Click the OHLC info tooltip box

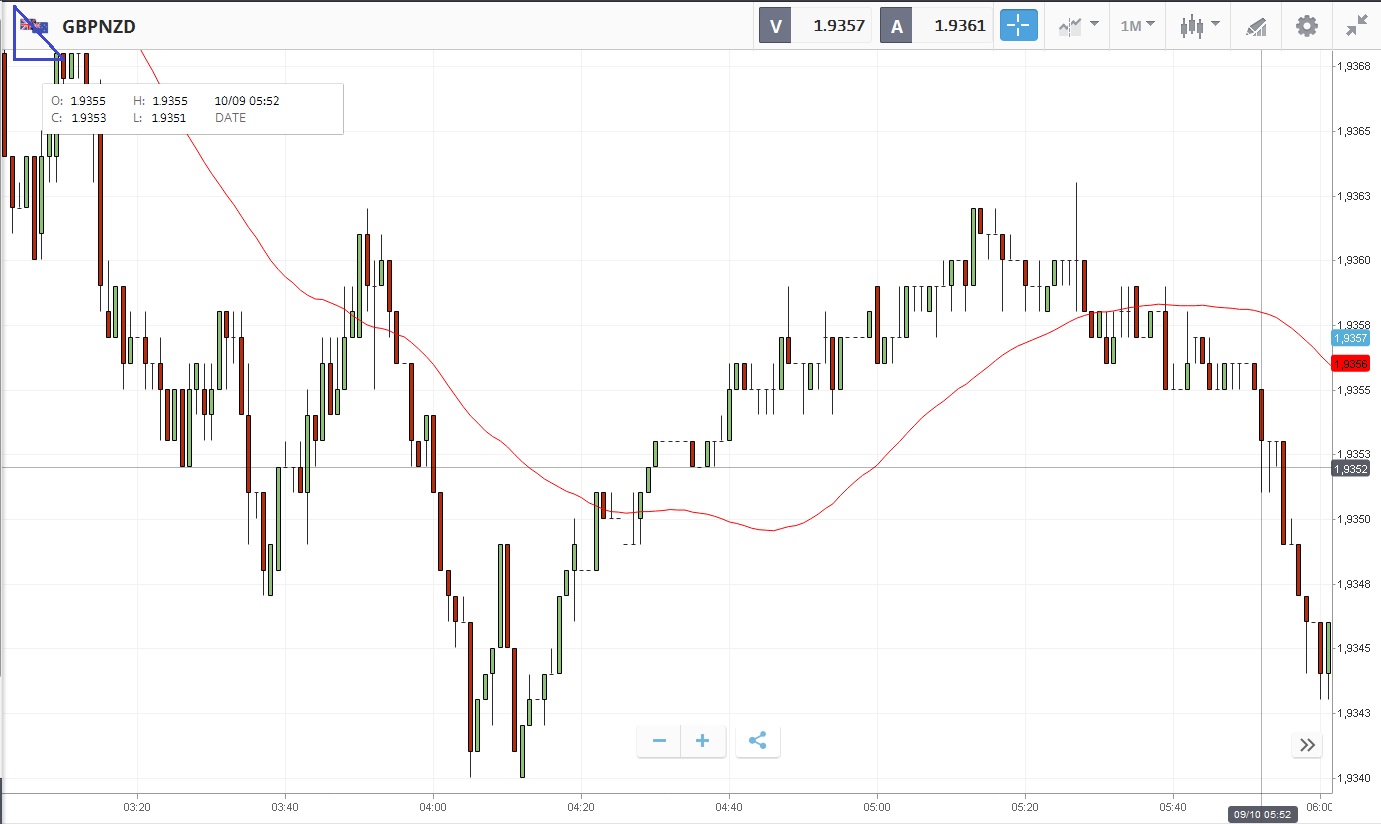click(x=193, y=109)
